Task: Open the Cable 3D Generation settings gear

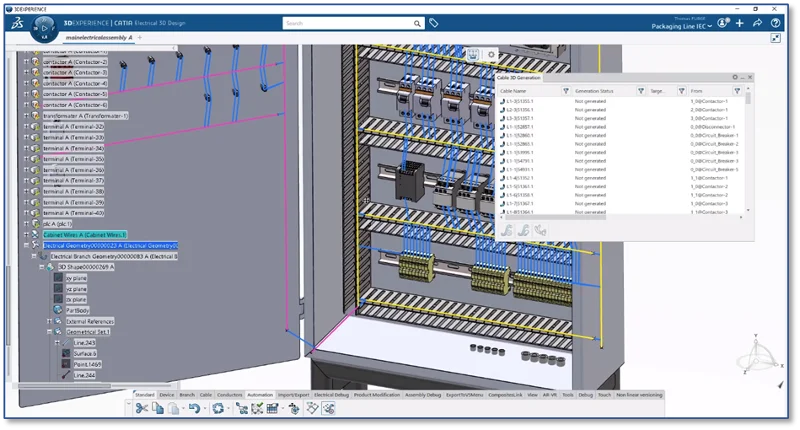Action: (x=735, y=77)
